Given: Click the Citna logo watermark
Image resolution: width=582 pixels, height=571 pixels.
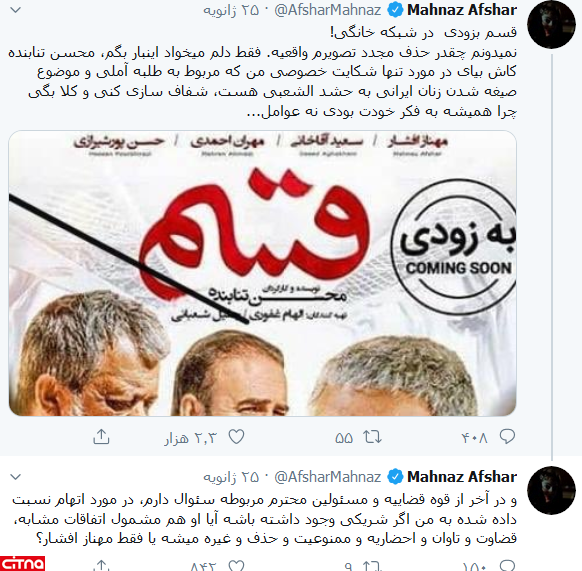Looking at the screenshot, I should 22,563.
